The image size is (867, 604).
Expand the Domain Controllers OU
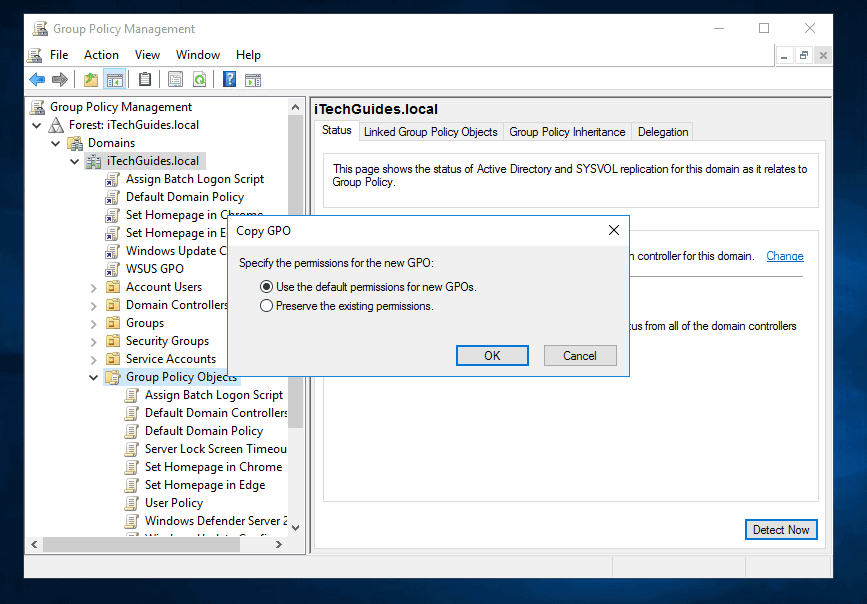pyautogui.click(x=93, y=306)
